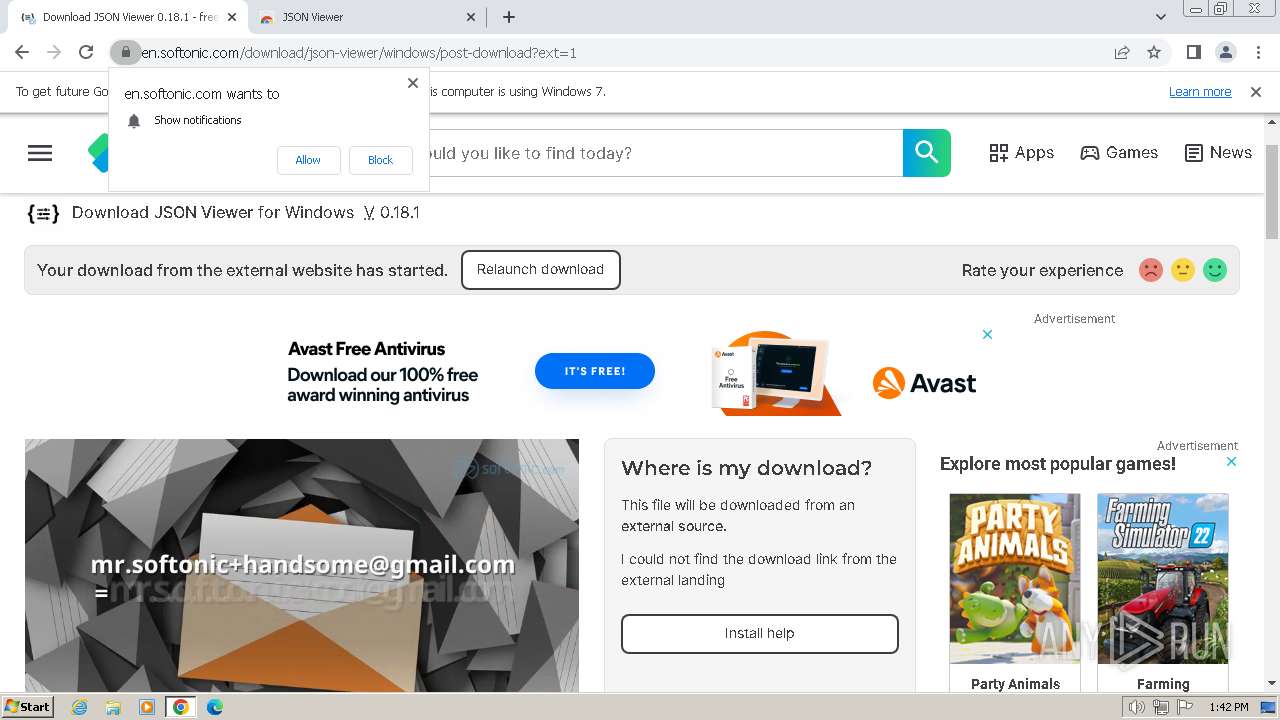Open the browser side panel icon
The width and height of the screenshot is (1280, 720).
[1193, 53]
